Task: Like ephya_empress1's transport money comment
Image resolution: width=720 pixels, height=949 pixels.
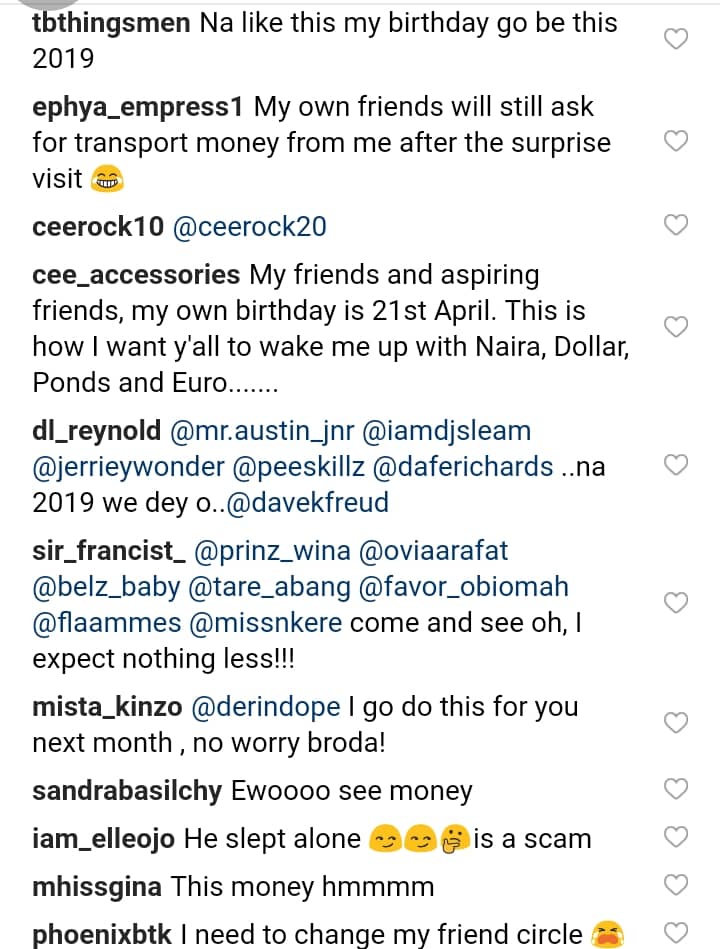Action: (x=677, y=141)
